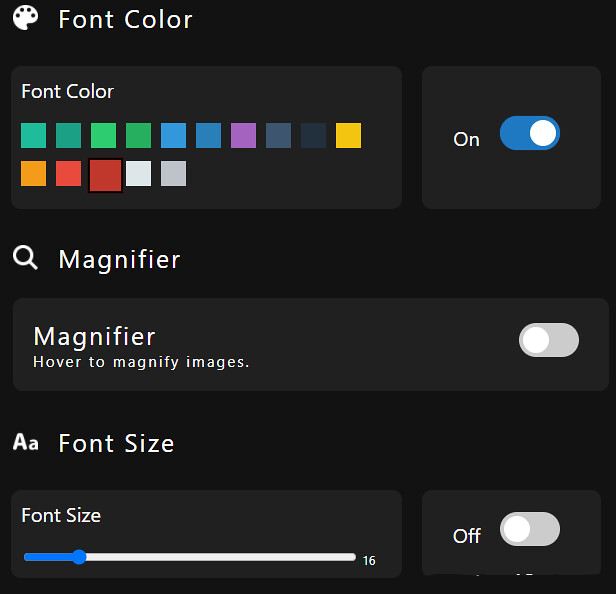
Task: Pick the bright blue color swatch
Action: [x=173, y=136]
